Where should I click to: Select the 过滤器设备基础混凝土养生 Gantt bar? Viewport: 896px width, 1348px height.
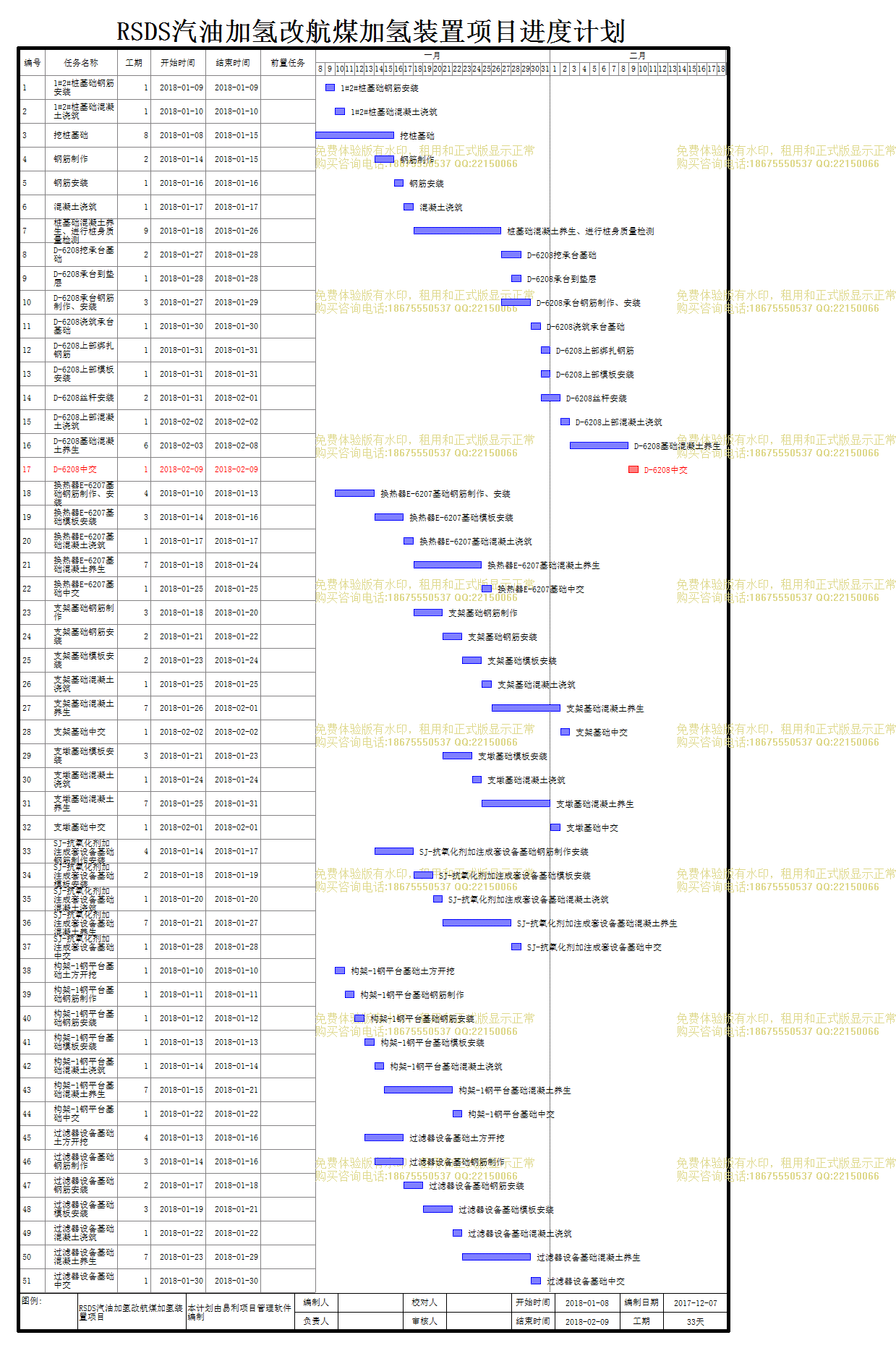point(496,1257)
